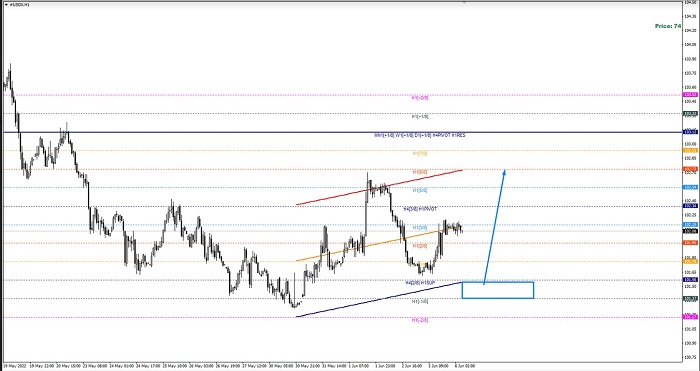The width and height of the screenshot is (700, 371).
Task: Click the H4 PIVOT level label
Action: 420,208
